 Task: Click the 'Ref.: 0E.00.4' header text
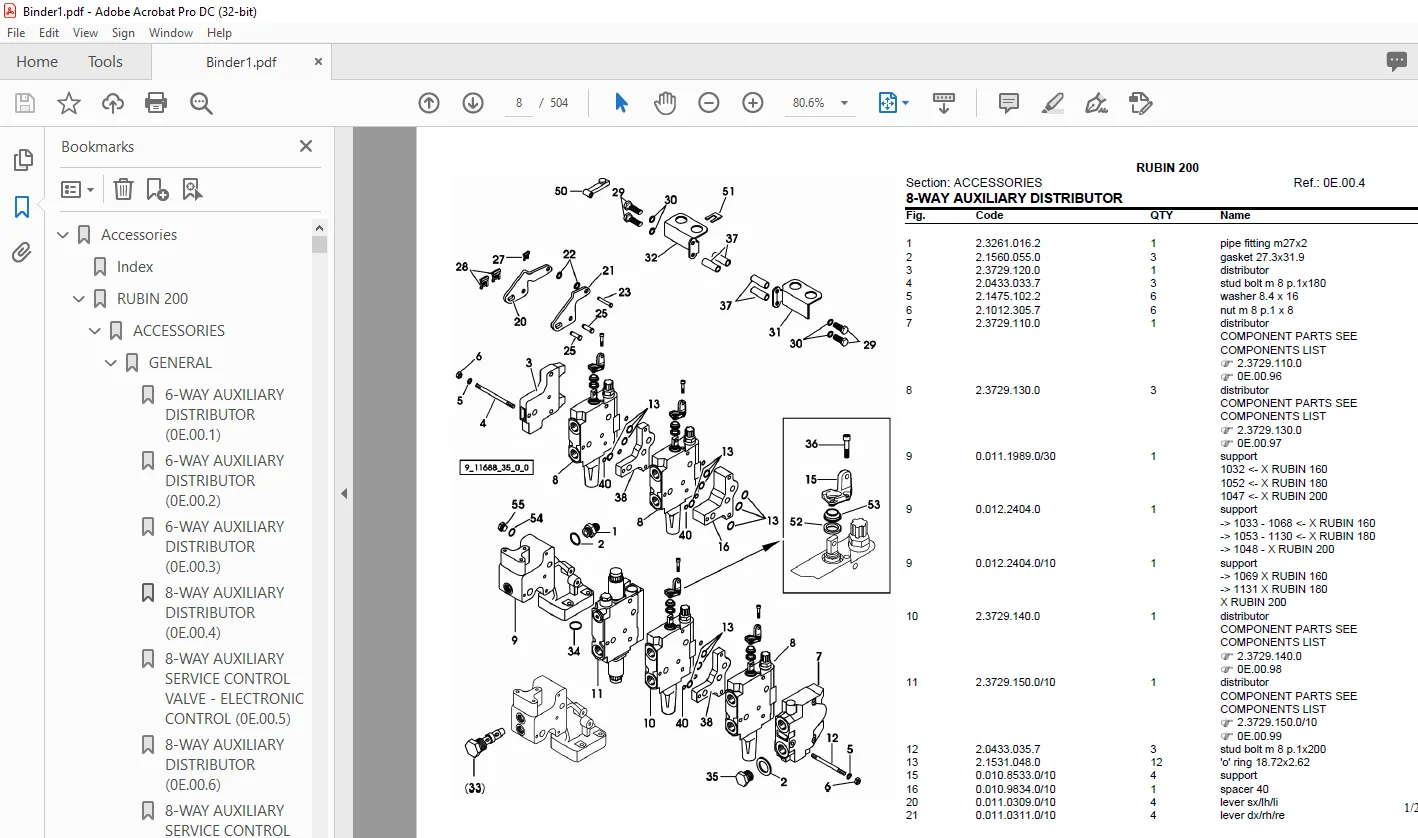tap(1329, 183)
